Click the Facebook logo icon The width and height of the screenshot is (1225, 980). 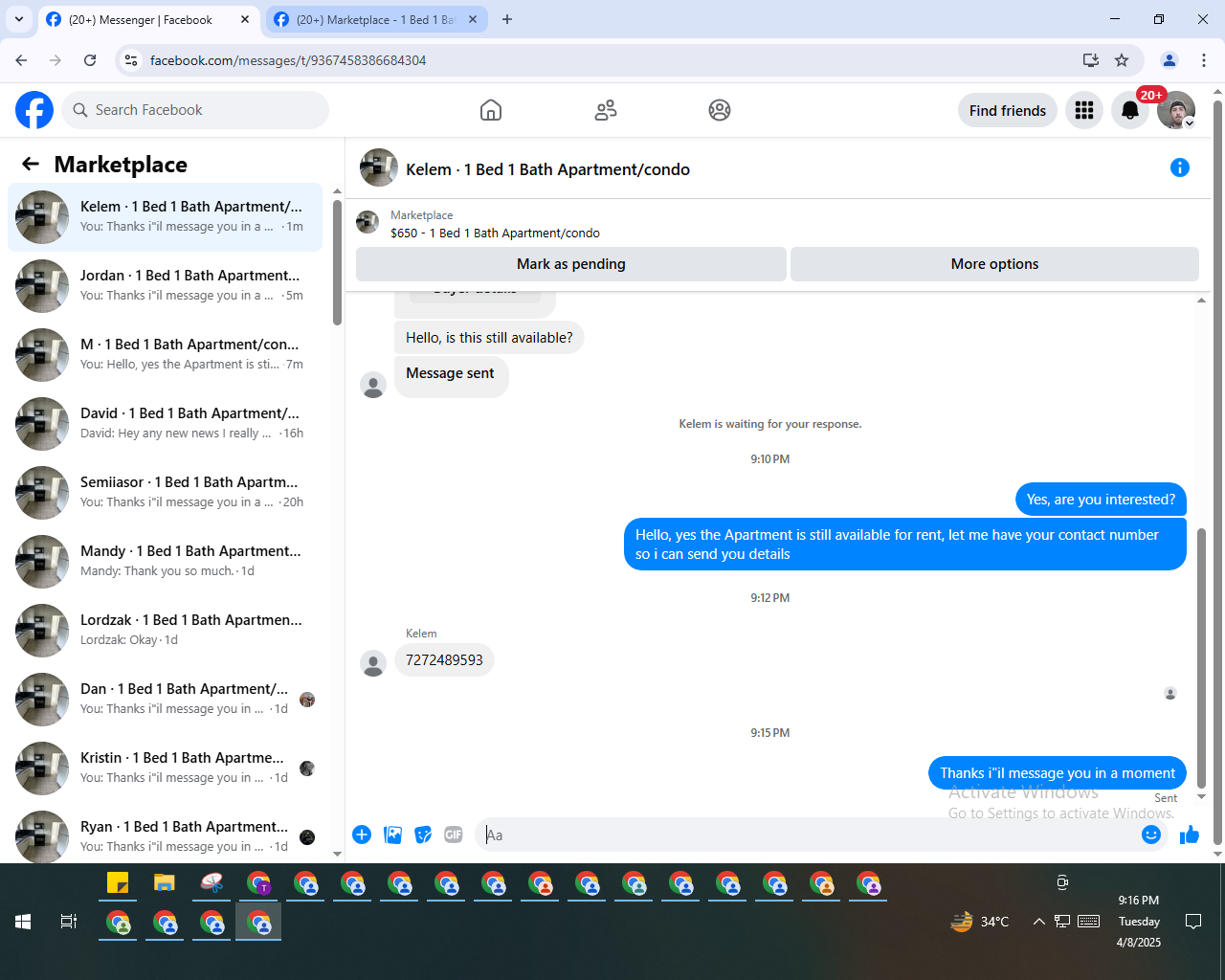click(x=34, y=110)
